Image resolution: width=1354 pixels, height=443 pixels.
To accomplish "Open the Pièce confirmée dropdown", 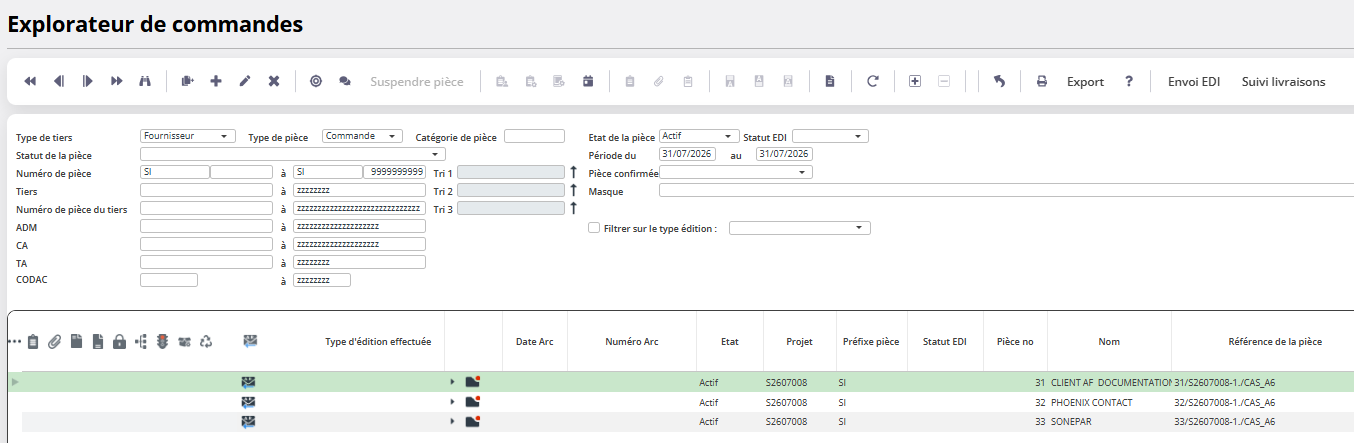I will (x=736, y=172).
